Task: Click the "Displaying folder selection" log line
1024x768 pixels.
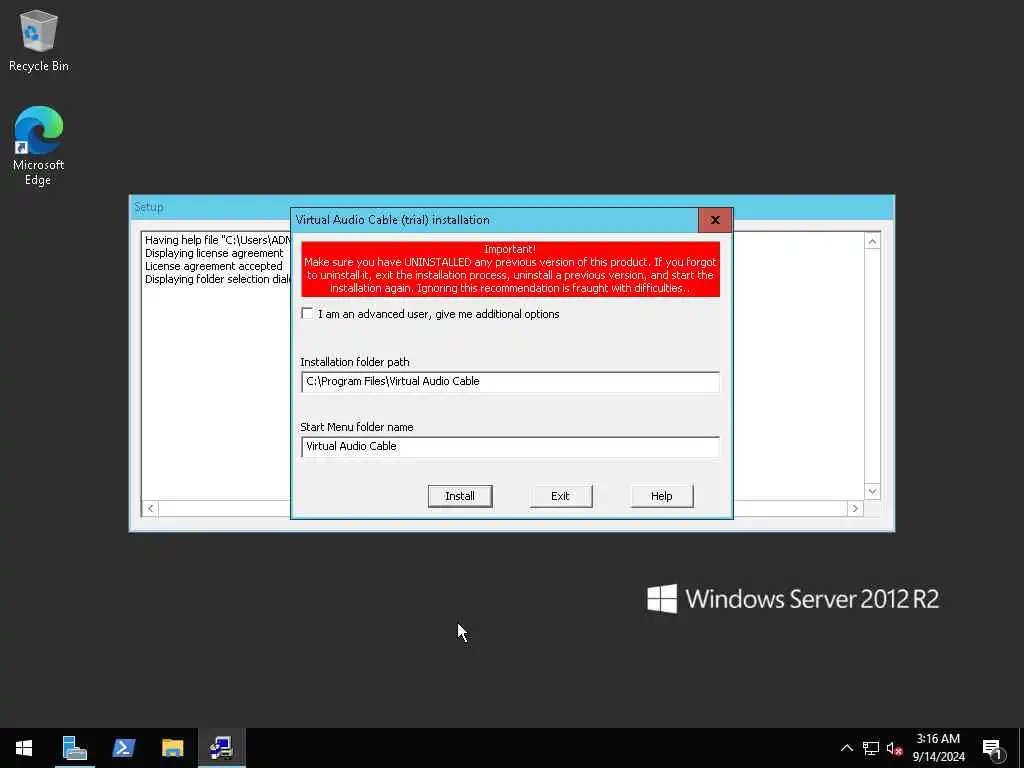Action: click(x=217, y=279)
